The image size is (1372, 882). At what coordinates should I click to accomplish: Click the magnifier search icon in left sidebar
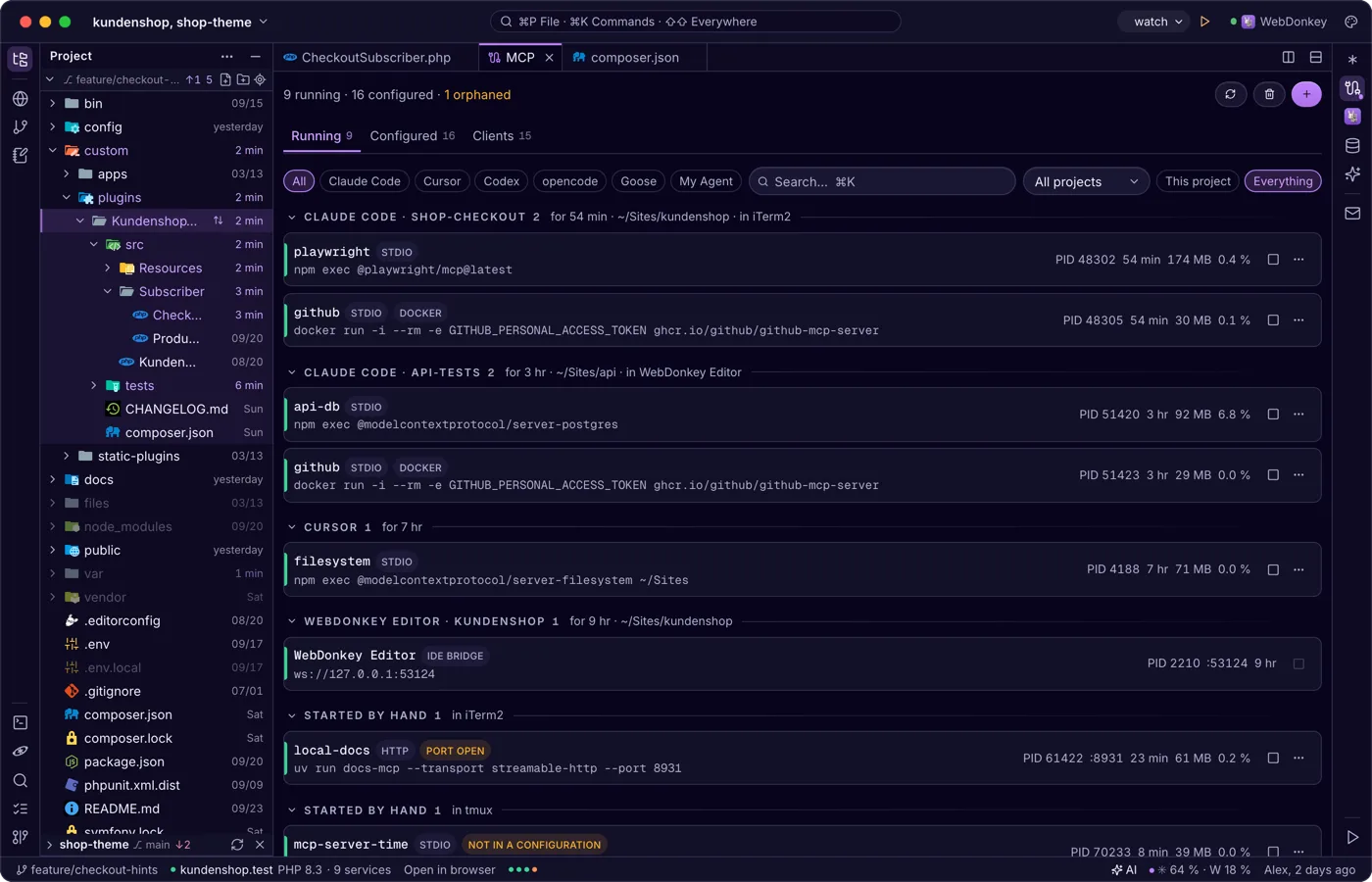tap(20, 780)
